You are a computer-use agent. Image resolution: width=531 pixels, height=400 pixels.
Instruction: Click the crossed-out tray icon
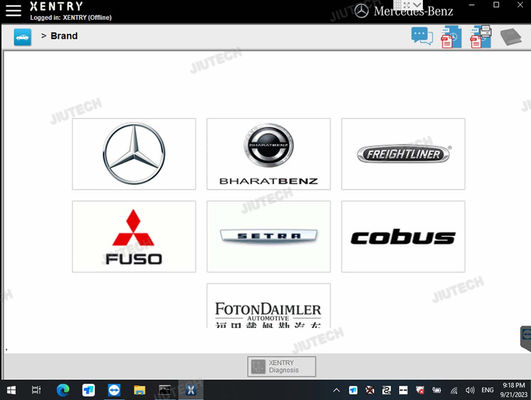[370, 390]
